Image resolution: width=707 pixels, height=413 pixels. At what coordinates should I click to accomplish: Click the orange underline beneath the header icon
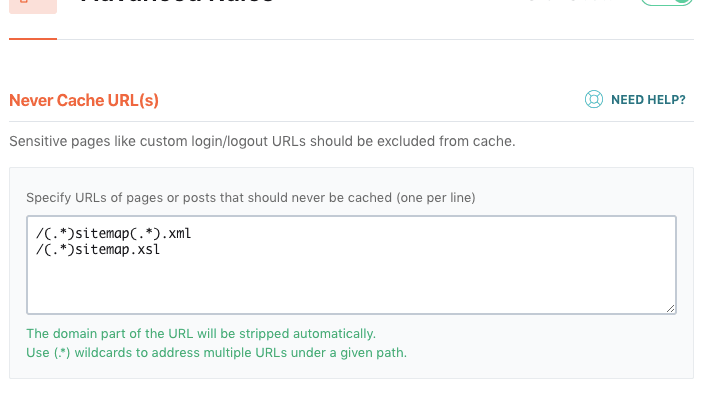tap(32, 39)
